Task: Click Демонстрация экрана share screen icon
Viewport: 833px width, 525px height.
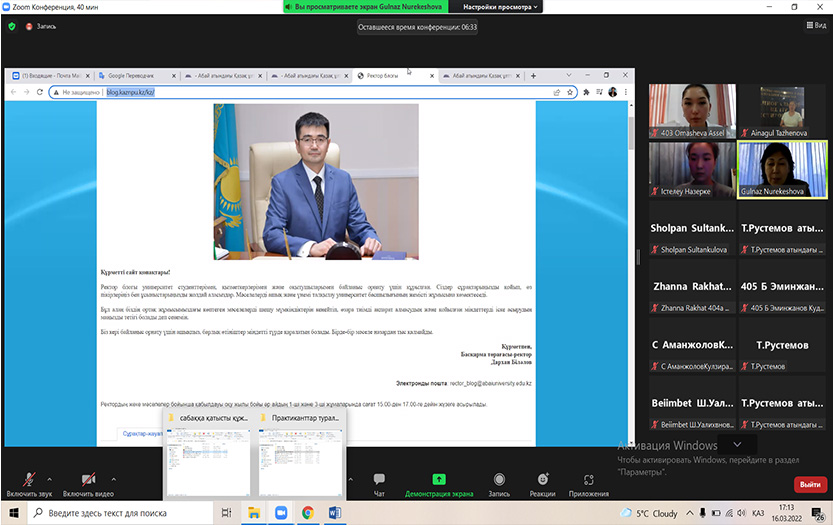Action: [x=439, y=481]
